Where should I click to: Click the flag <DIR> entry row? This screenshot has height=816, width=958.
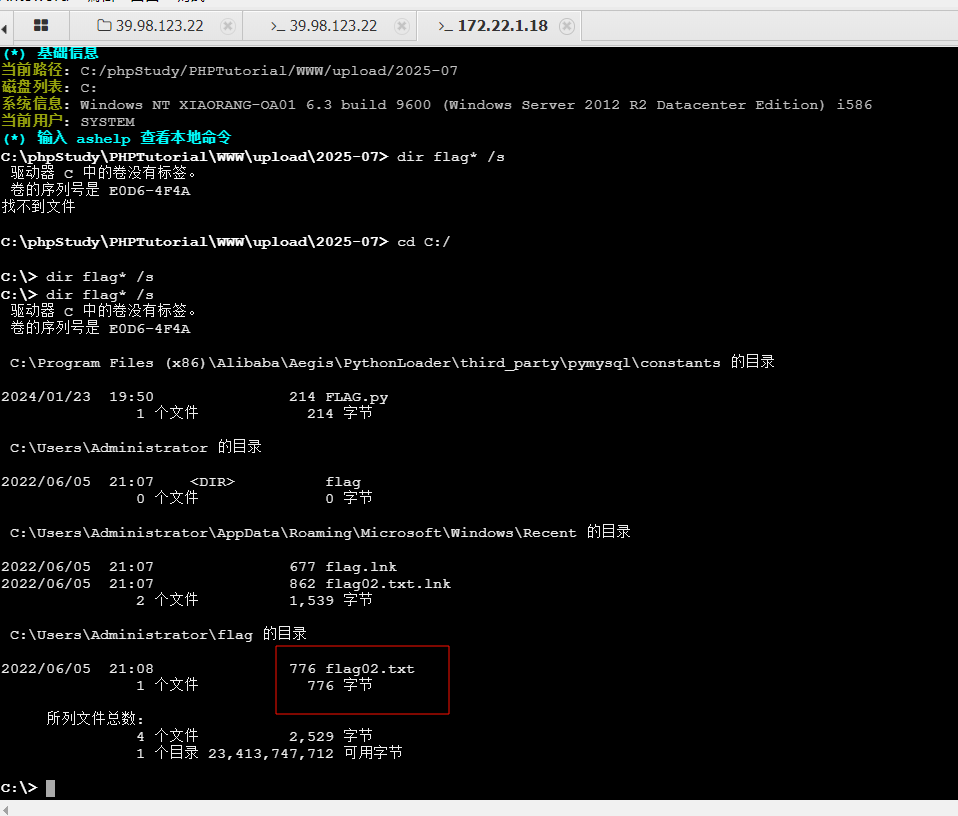tap(181, 482)
